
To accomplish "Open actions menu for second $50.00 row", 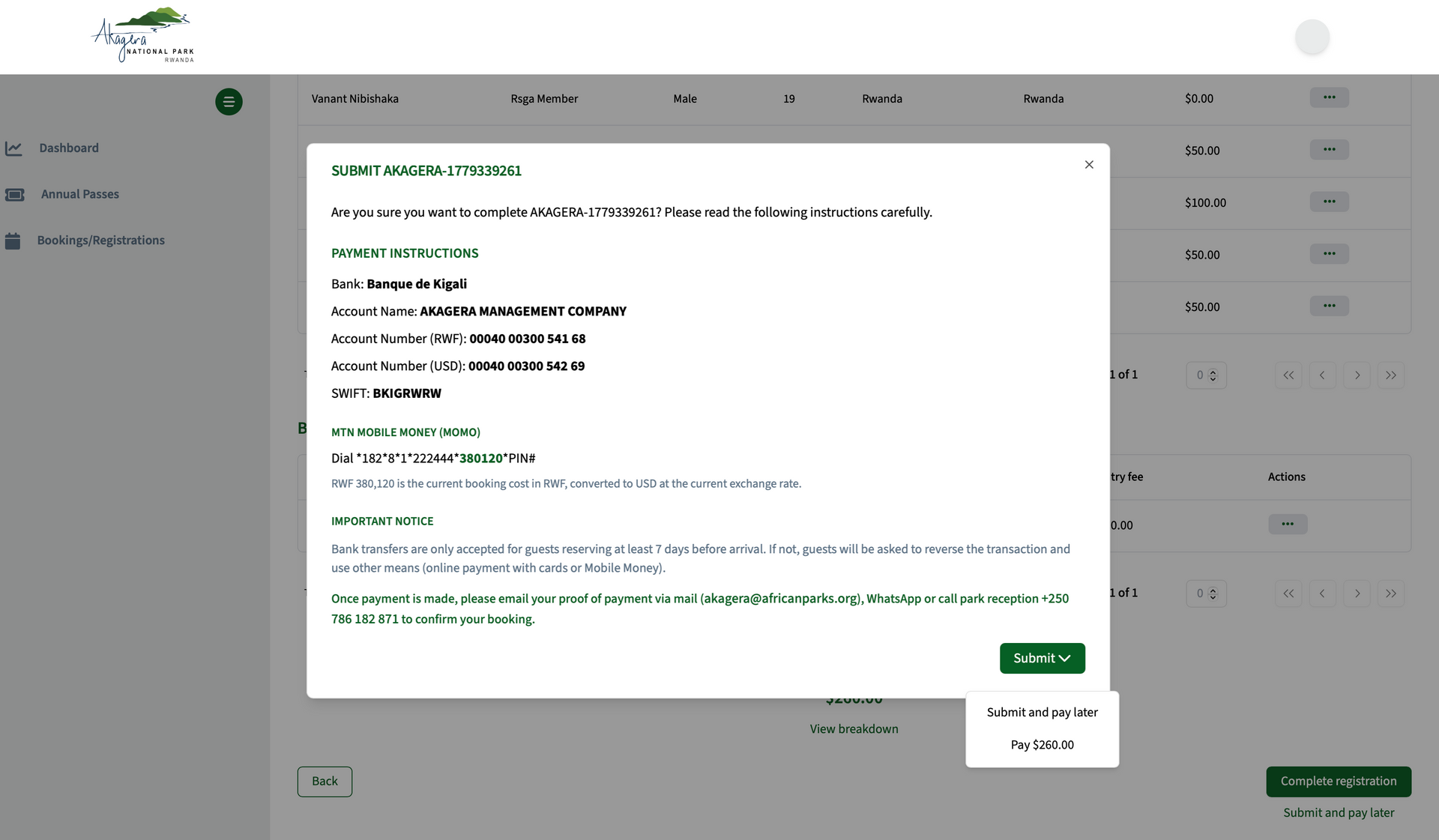I will [x=1329, y=254].
